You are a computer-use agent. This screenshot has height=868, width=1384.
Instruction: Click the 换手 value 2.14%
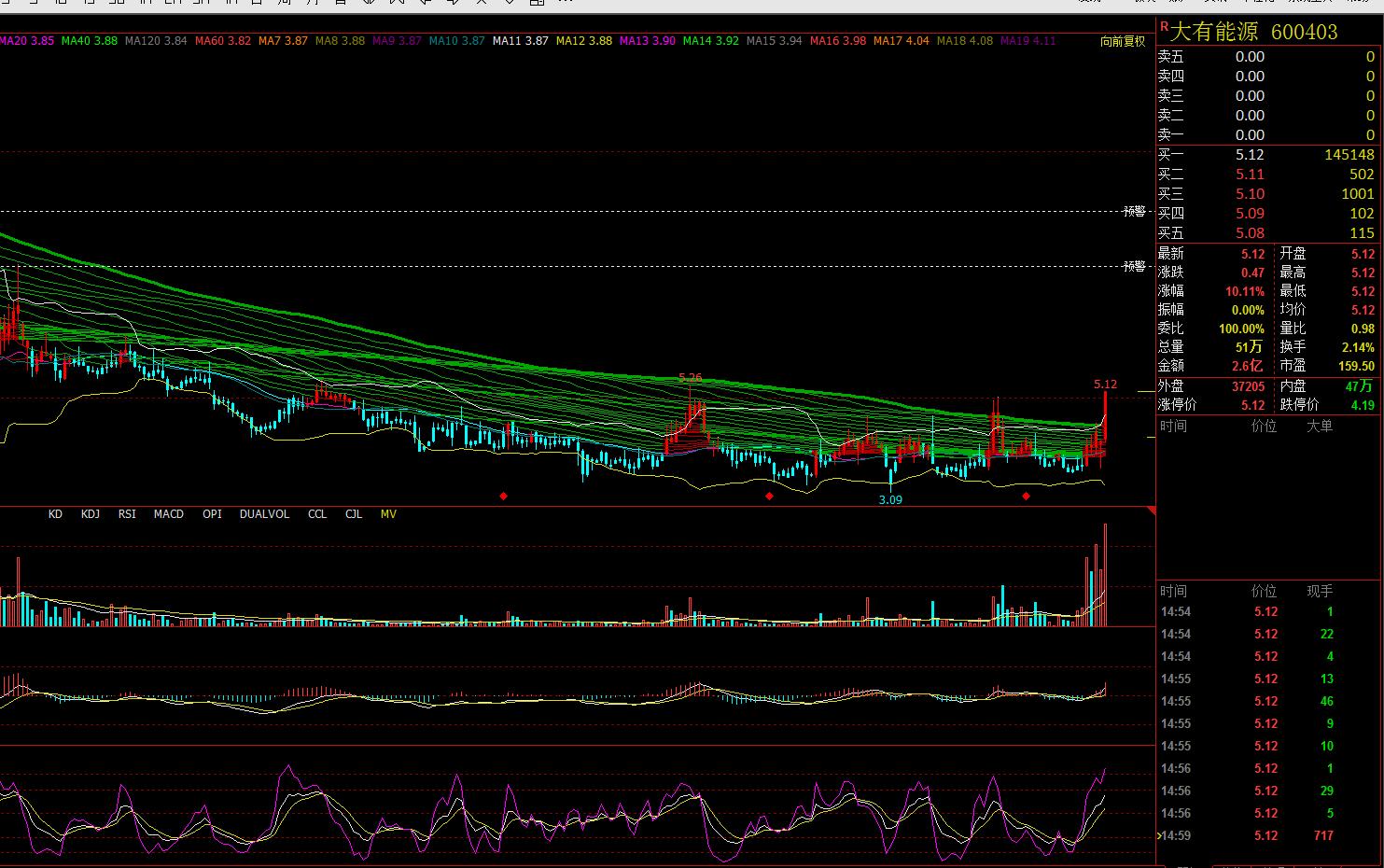(x=1358, y=347)
